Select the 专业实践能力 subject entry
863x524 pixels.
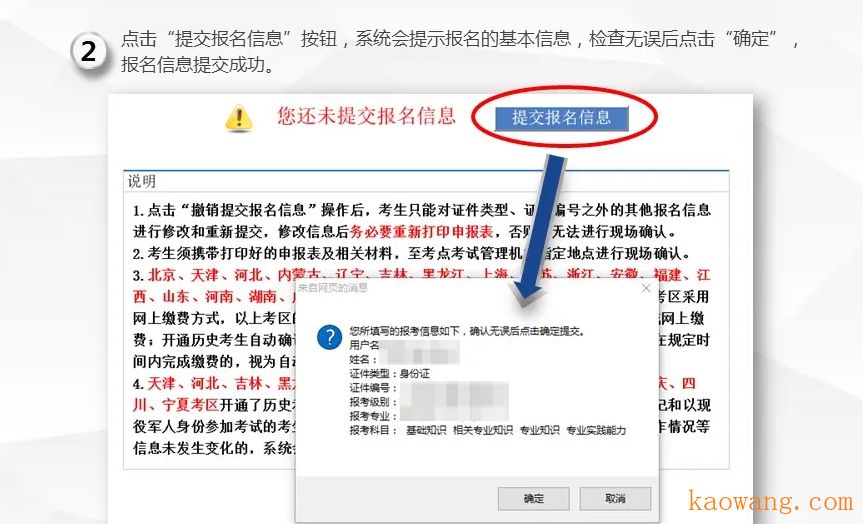click(596, 430)
